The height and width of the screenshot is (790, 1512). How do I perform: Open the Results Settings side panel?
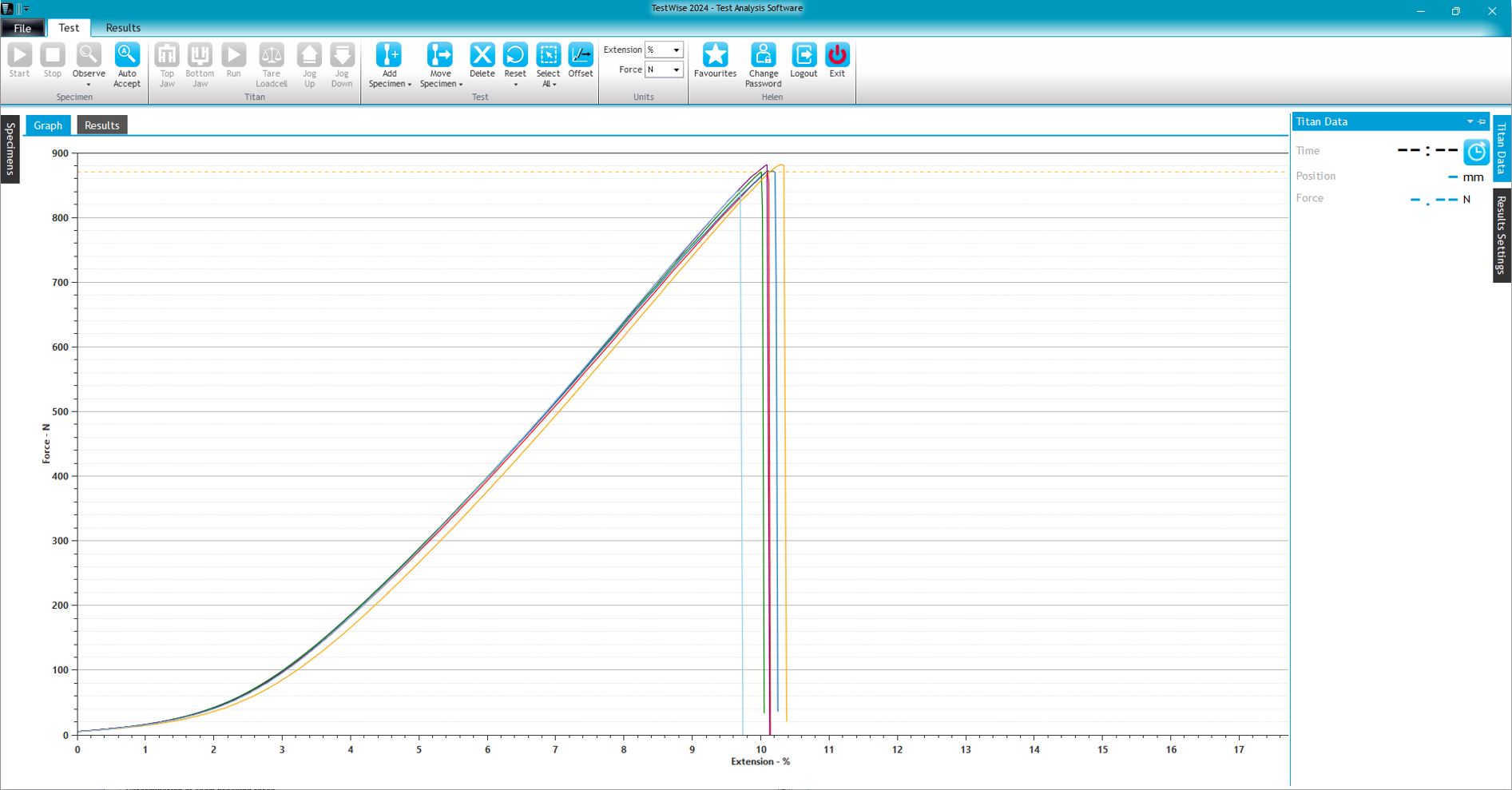coord(1501,235)
